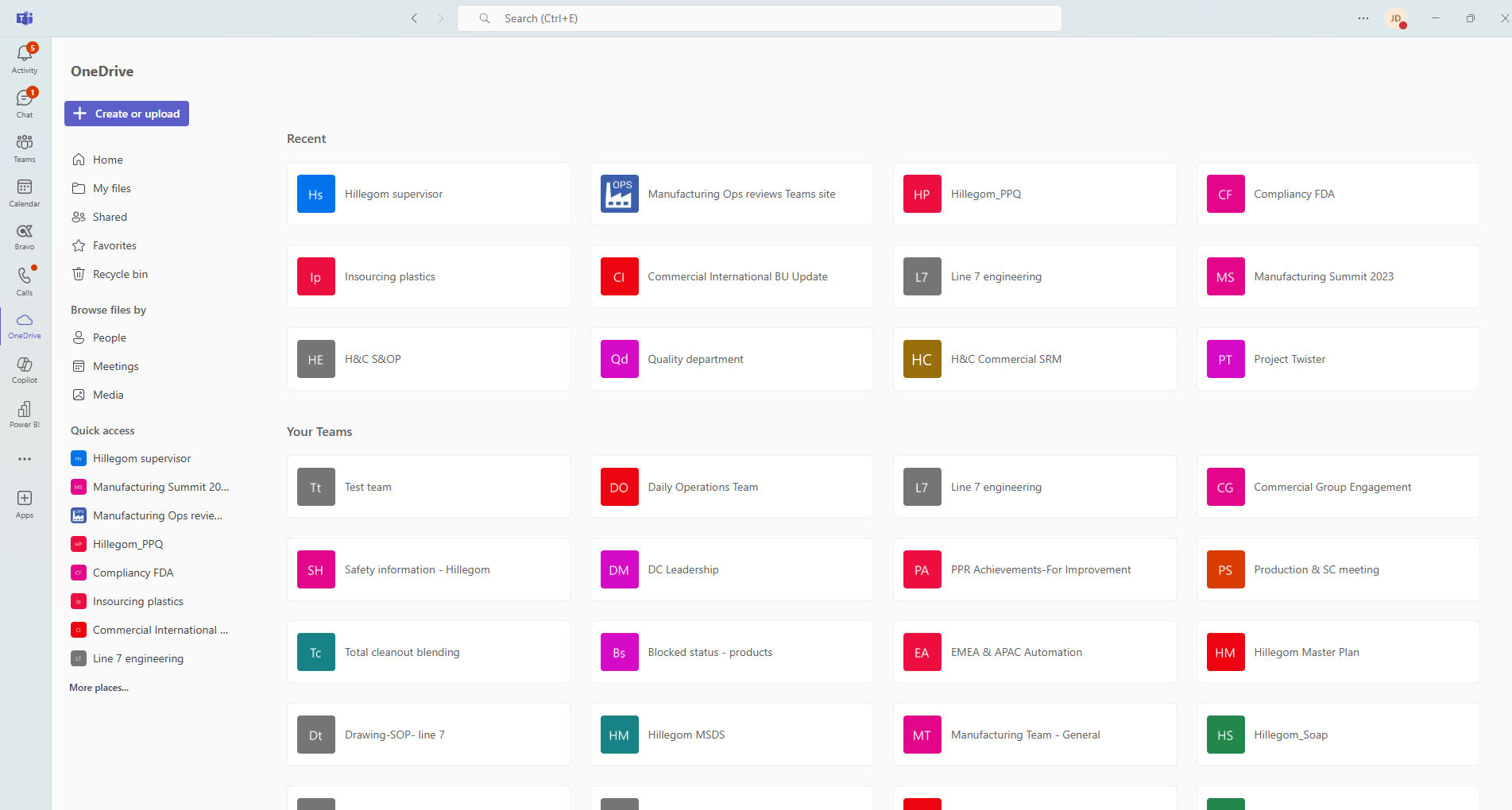
Task: Open the JD profile avatar menu
Action: click(x=1396, y=18)
